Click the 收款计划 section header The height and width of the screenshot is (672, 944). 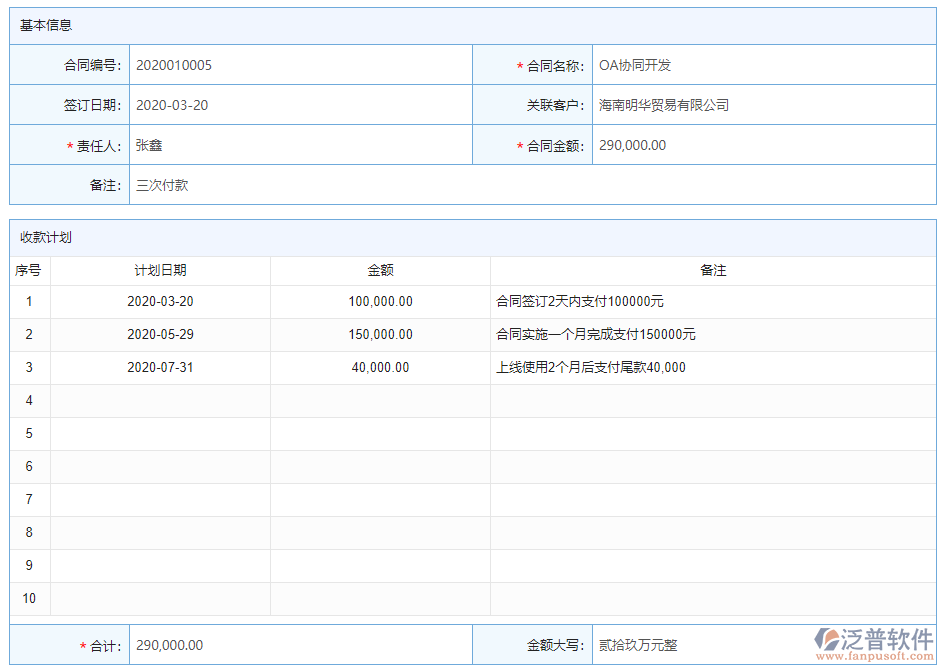pos(46,237)
